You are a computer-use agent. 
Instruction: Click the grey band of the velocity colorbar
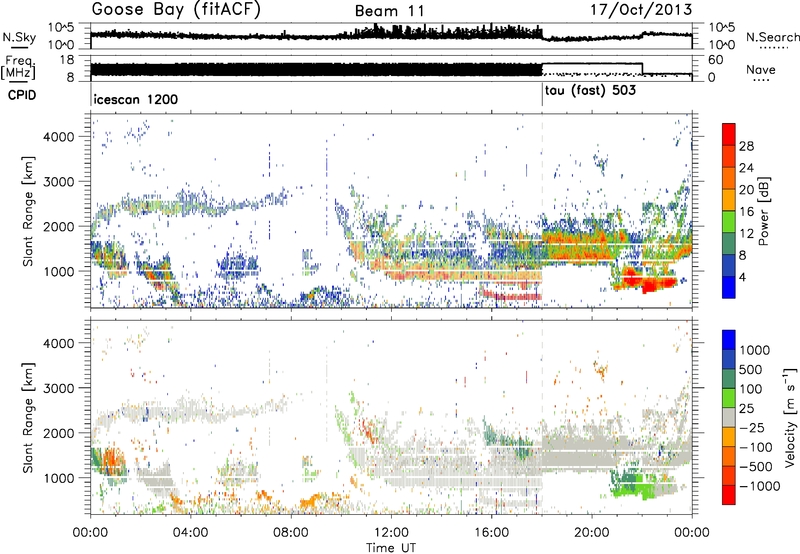tap(729, 417)
